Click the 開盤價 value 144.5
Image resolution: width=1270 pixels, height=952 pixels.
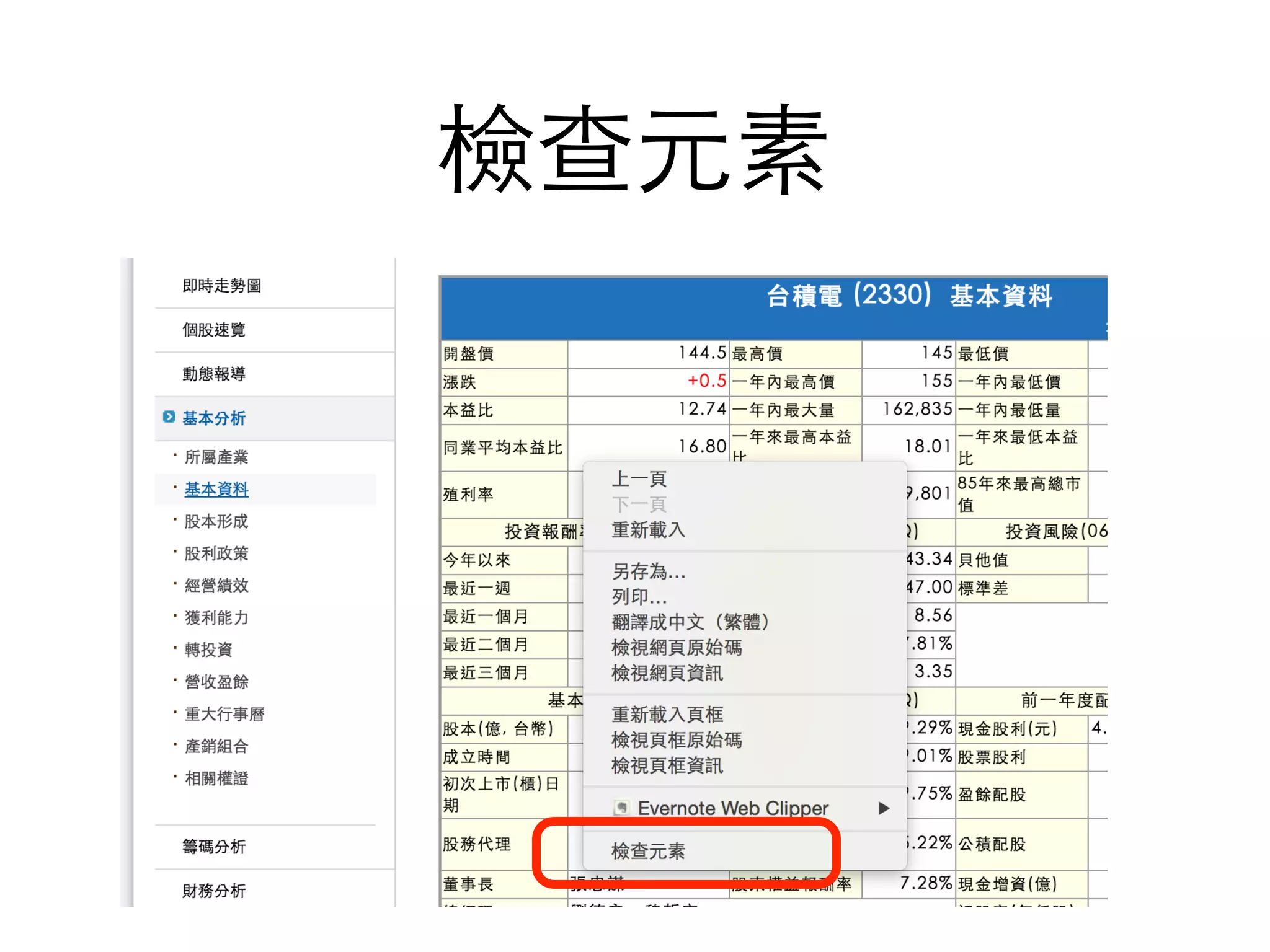point(701,353)
